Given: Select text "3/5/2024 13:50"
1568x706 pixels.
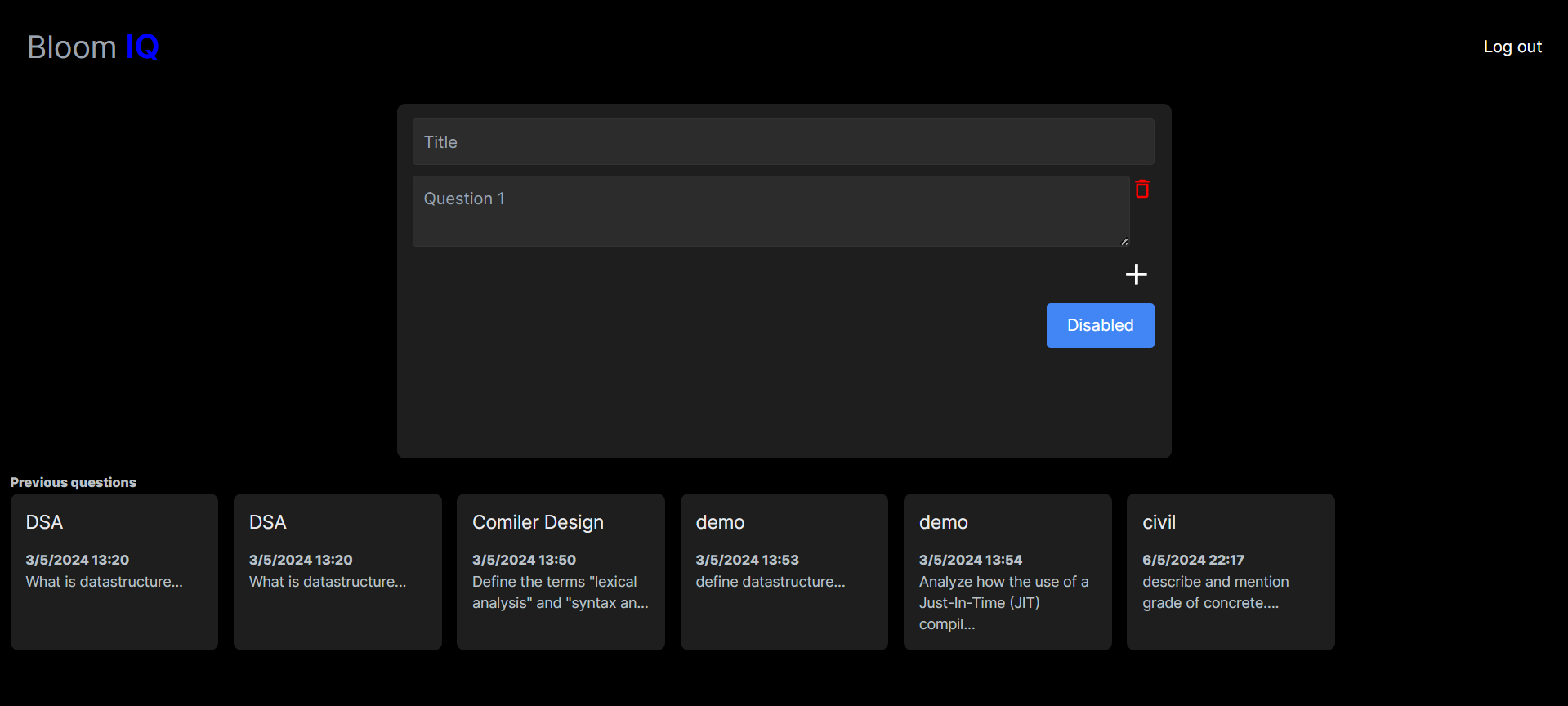Looking at the screenshot, I should 524,560.
